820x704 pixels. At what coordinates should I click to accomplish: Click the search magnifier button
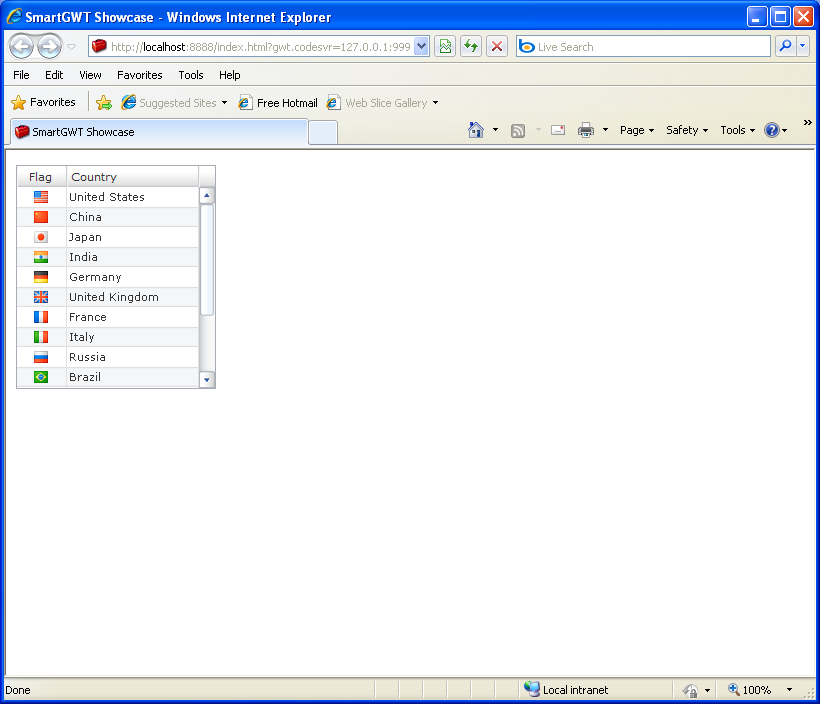point(785,47)
